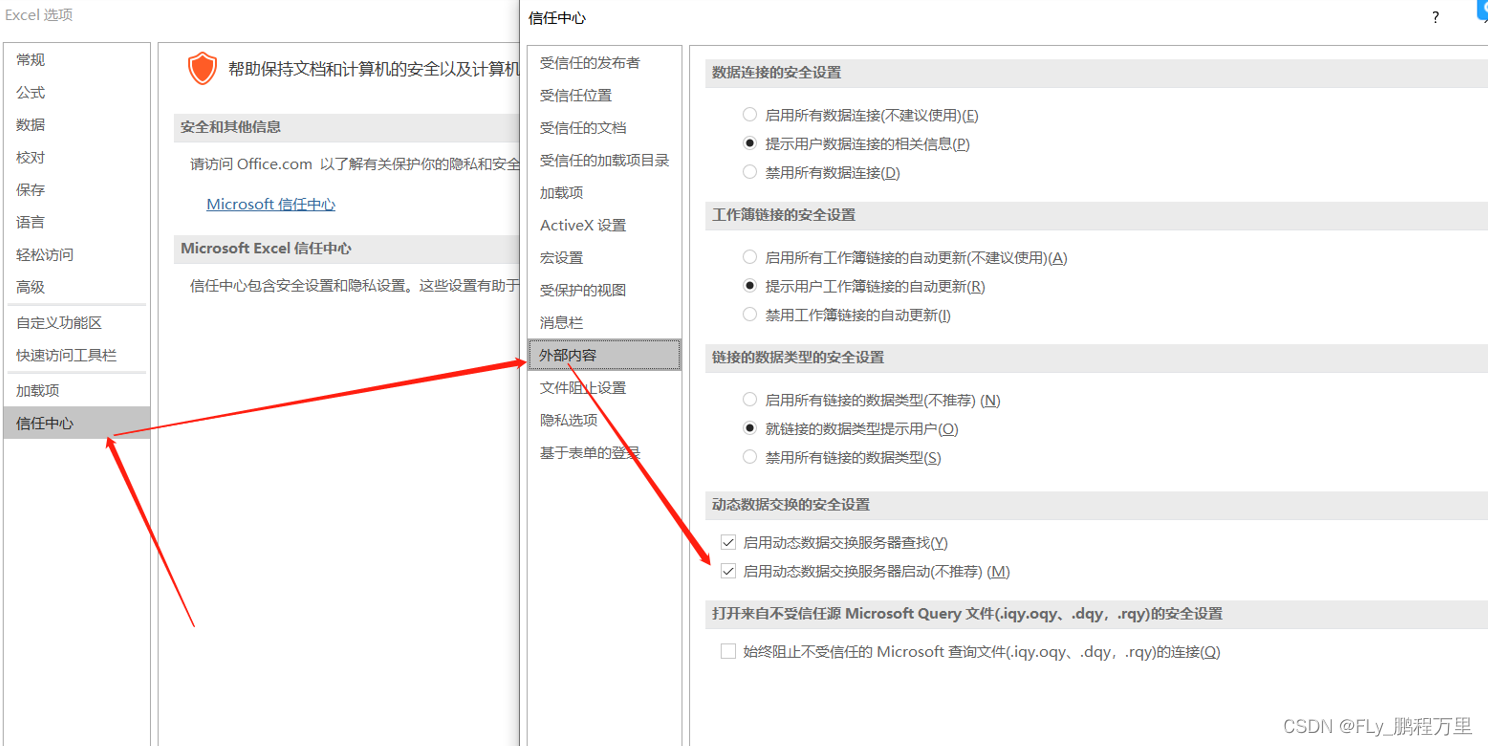
Task: Open 高级 in Excel options sidebar
Action: [x=77, y=287]
